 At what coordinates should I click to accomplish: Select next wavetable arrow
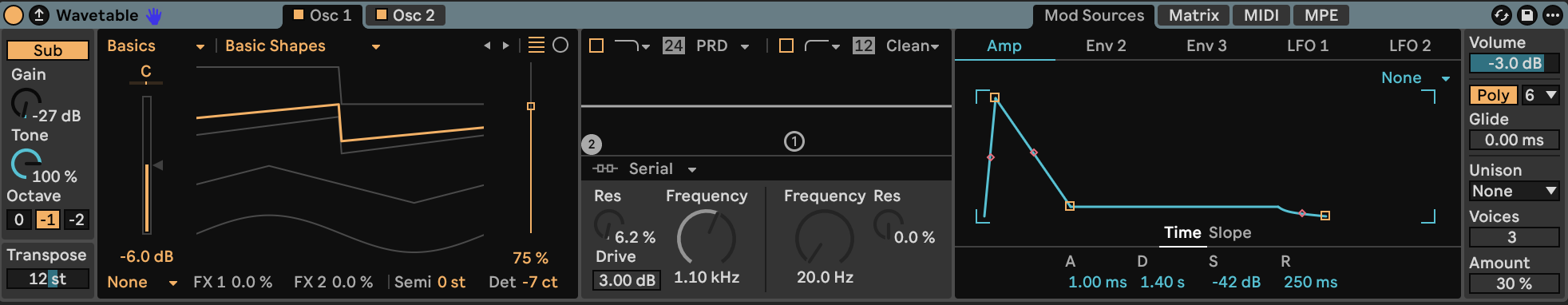pyautogui.click(x=505, y=46)
